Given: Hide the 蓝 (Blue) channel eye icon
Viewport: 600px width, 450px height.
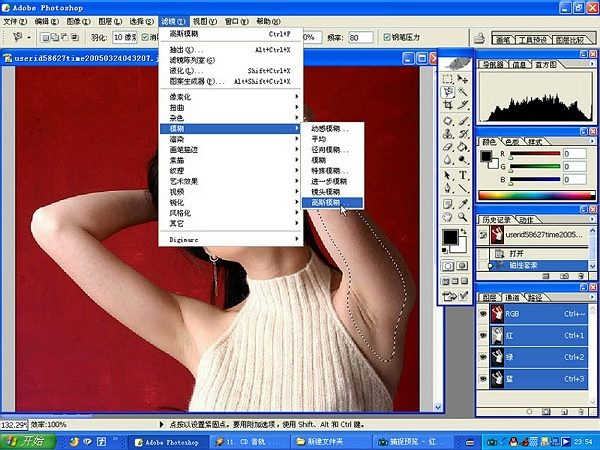Looking at the screenshot, I should point(483,378).
